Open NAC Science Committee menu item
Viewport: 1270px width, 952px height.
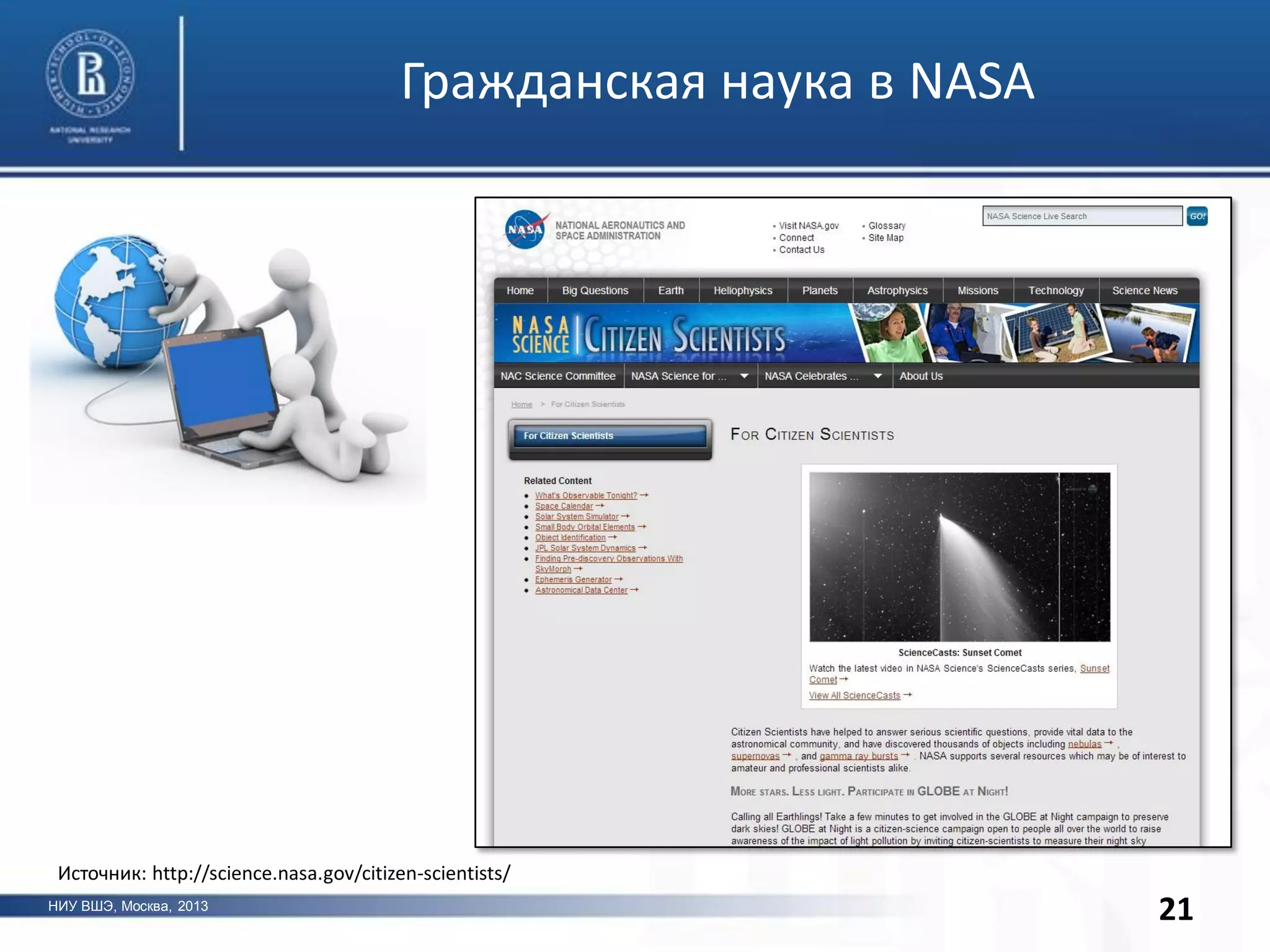(558, 376)
